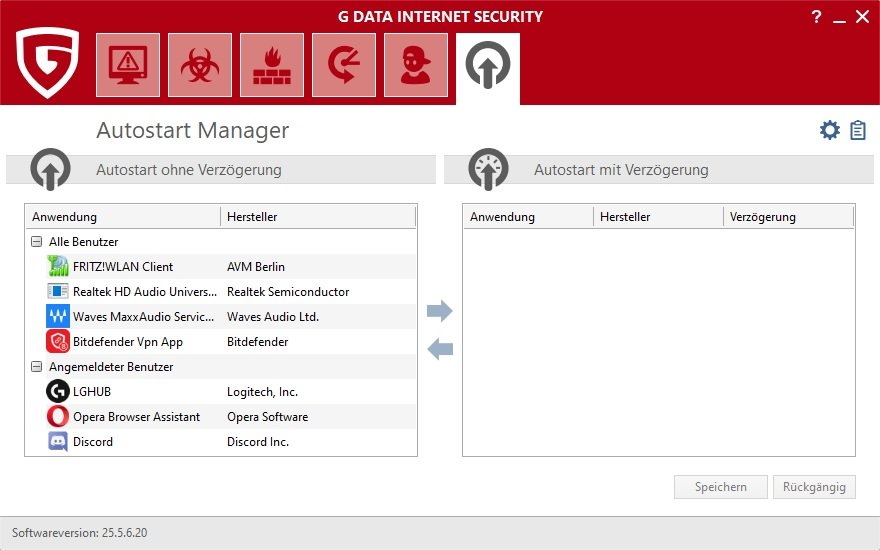This screenshot has width=880, height=550.
Task: Collapse the Alle Benutzer group
Action: pyautogui.click(x=36, y=242)
